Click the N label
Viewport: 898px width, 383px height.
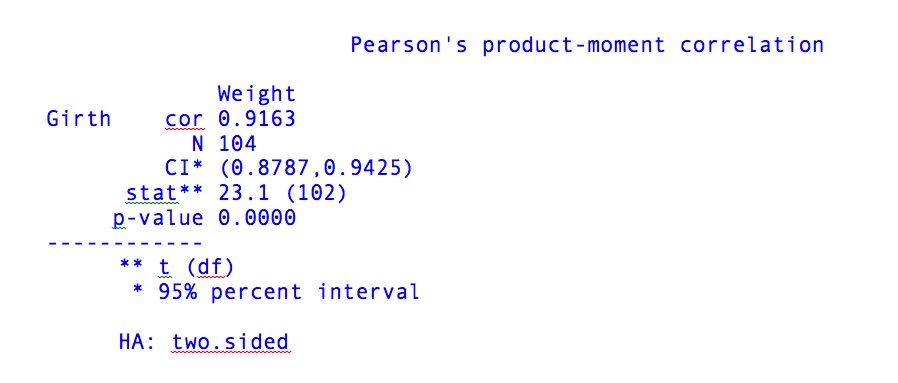(x=197, y=144)
